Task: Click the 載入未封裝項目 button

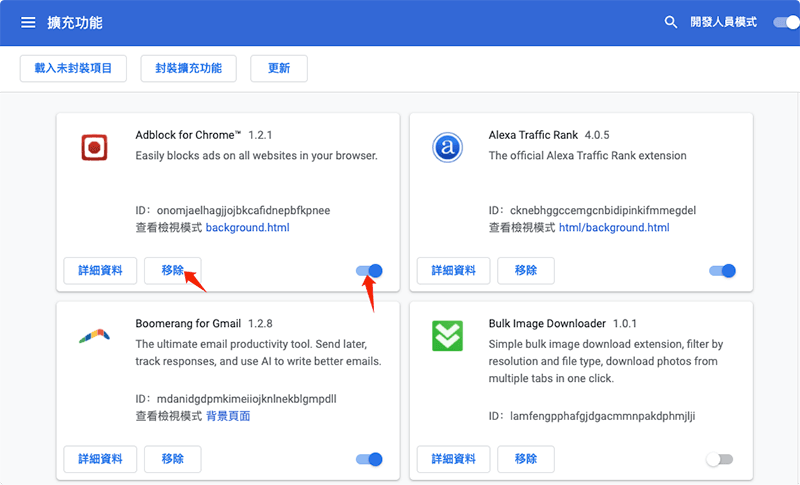Action: pyautogui.click(x=73, y=68)
